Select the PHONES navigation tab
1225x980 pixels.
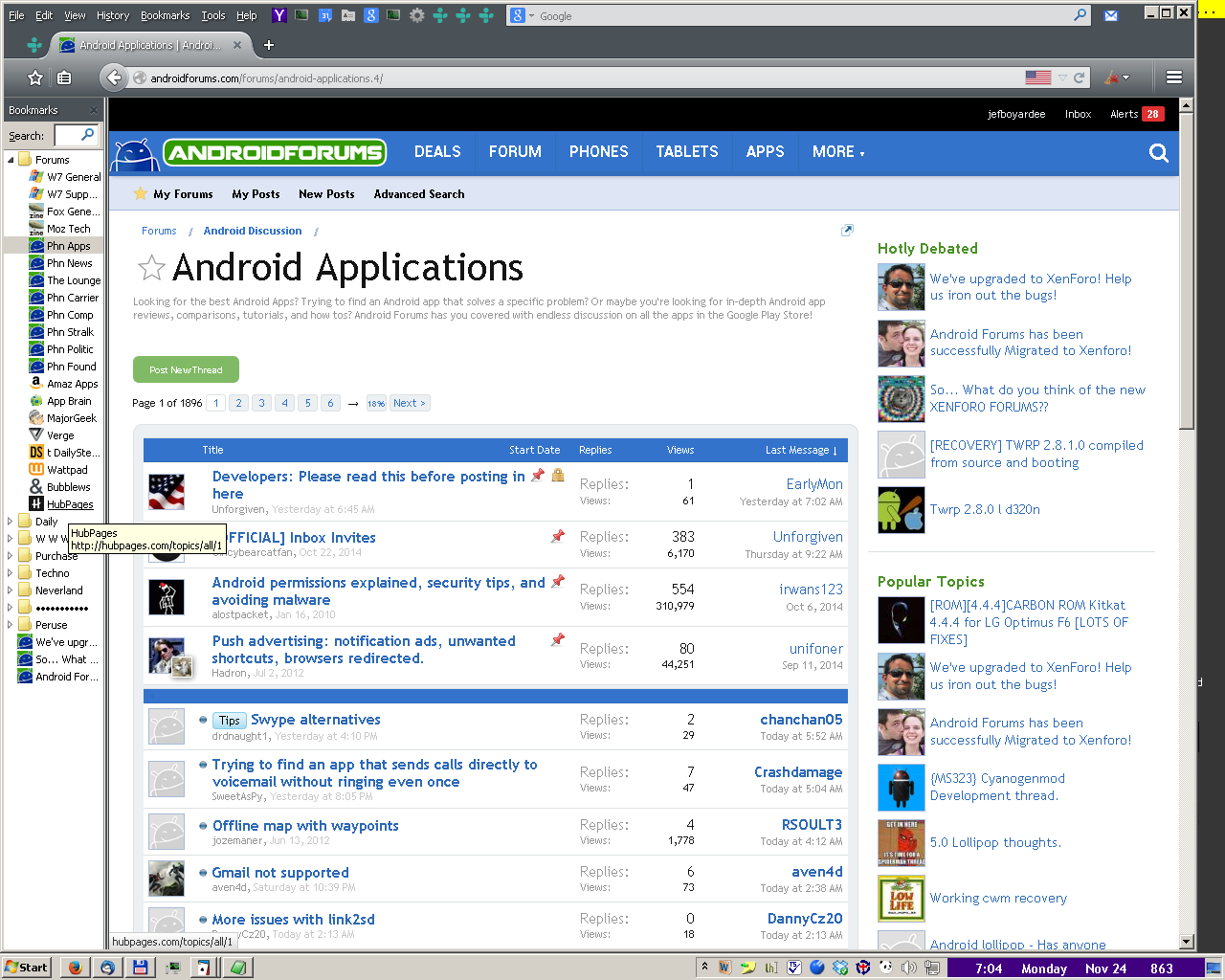598,152
